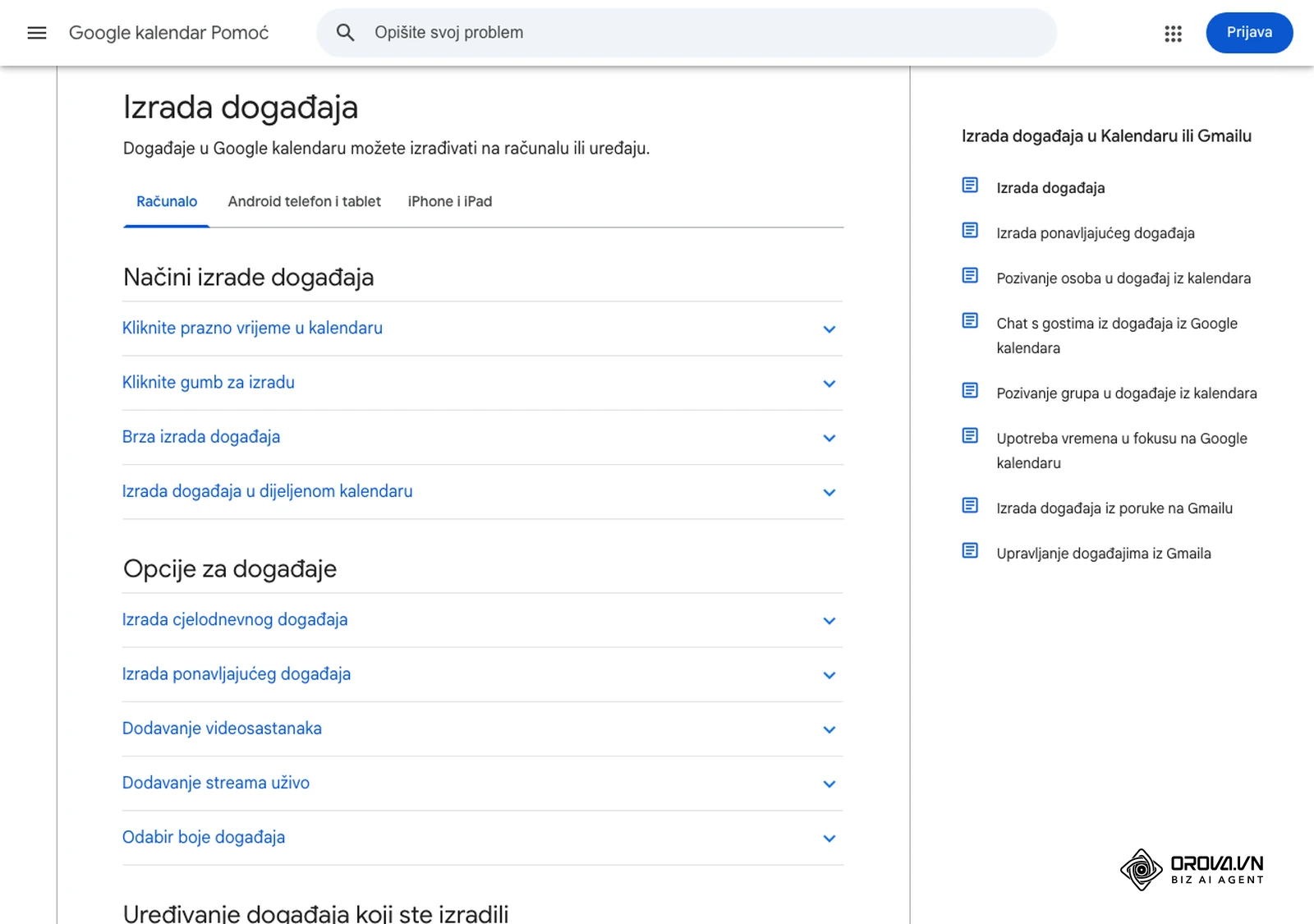
Task: Open sidebar article Chat s gostima iz događaja
Action: pyautogui.click(x=1117, y=336)
